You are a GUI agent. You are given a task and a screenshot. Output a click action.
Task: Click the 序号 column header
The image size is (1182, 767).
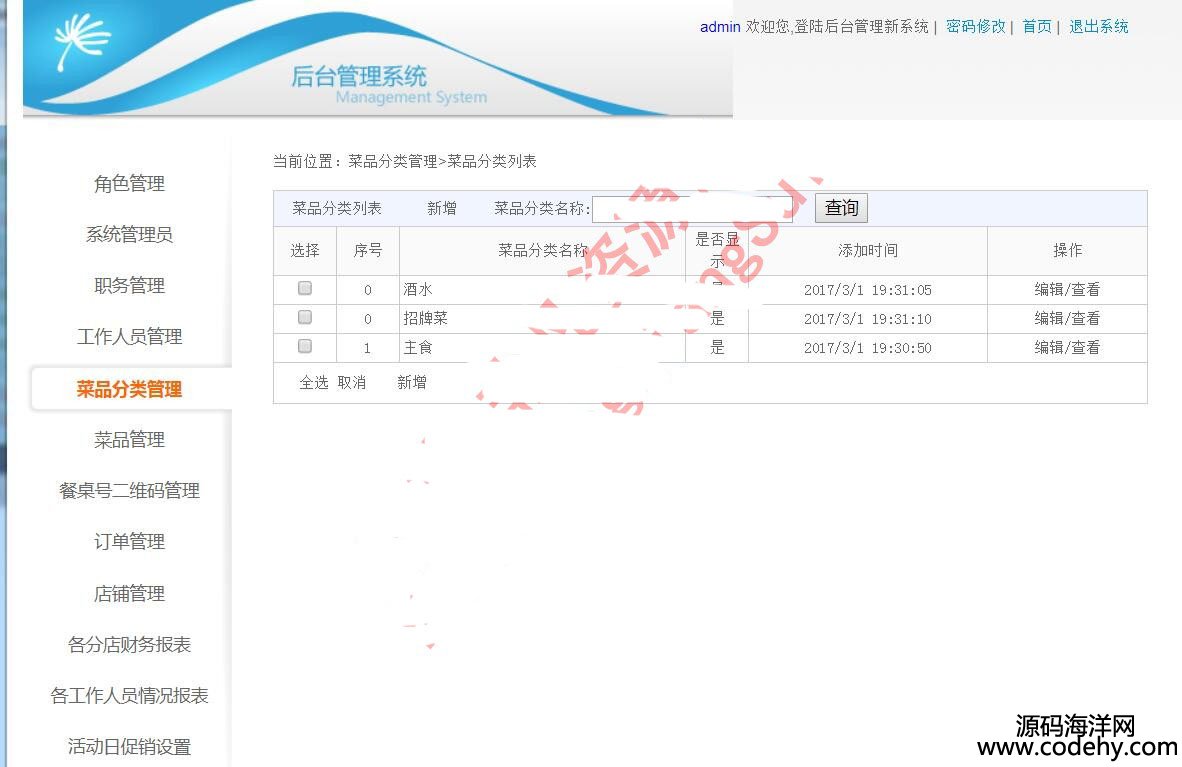pos(368,250)
